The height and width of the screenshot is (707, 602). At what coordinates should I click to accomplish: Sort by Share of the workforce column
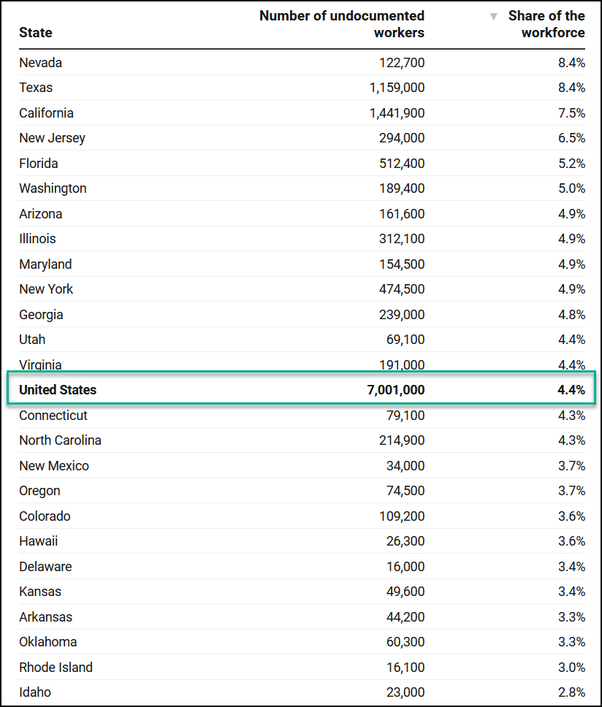point(546,24)
